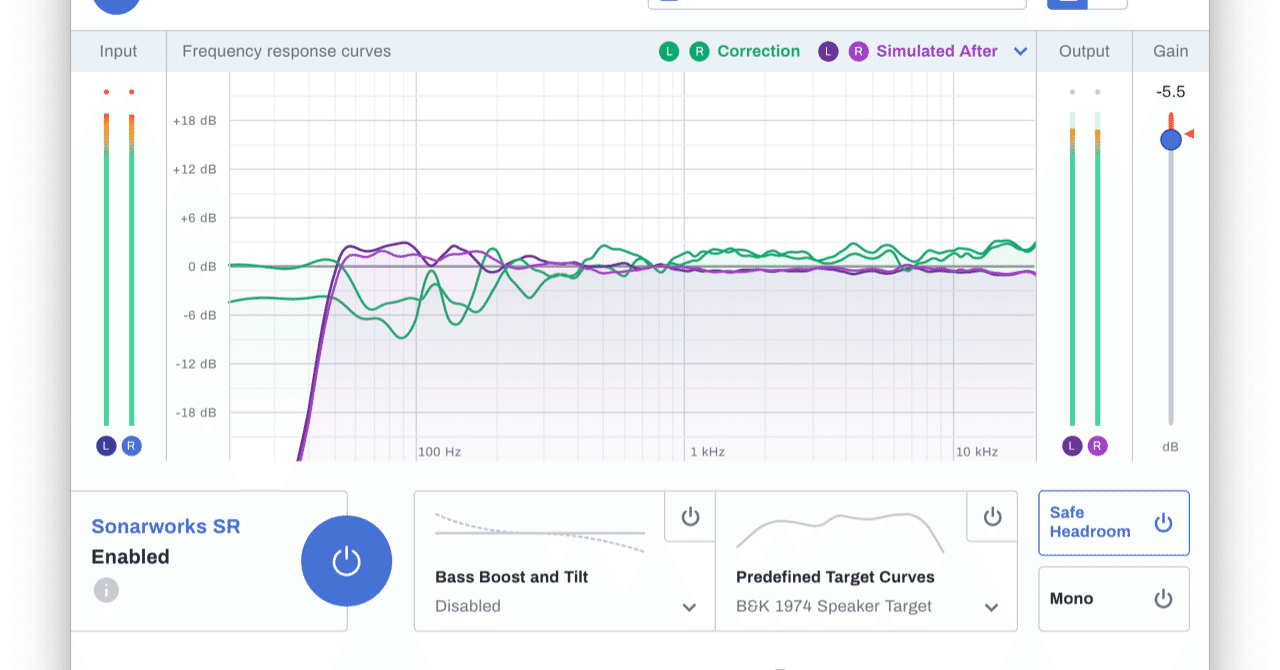Click the input meter R channel badge
The image size is (1280, 670).
pyautogui.click(x=132, y=446)
